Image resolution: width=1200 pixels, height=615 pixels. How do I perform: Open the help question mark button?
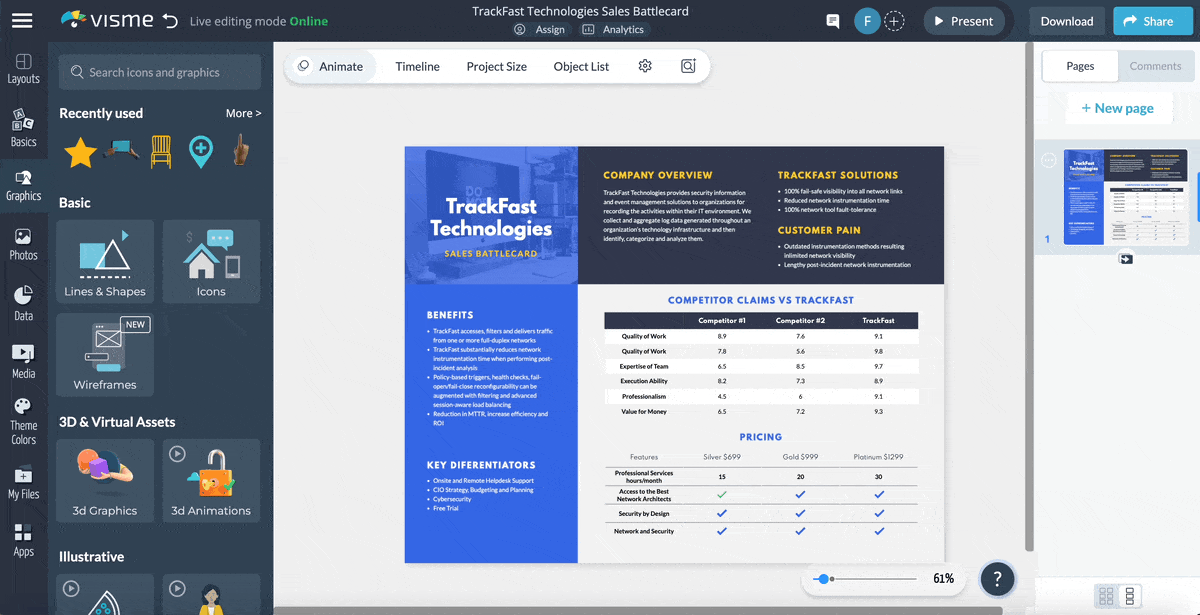(997, 578)
